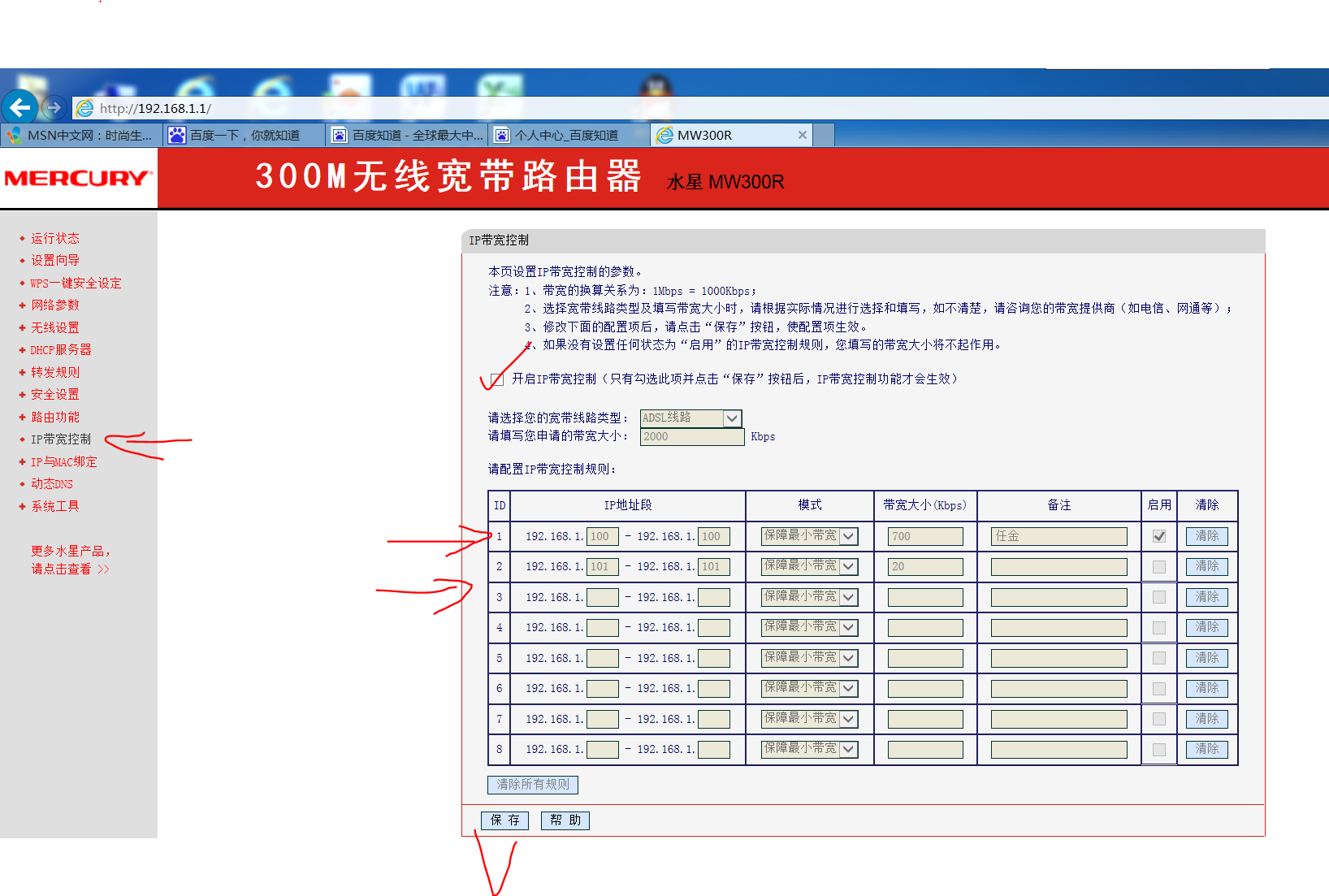Expand 转发规则 menu

tap(55, 372)
